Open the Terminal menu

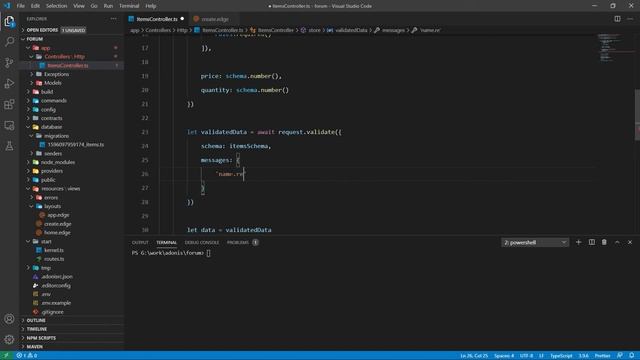(x=129, y=6)
